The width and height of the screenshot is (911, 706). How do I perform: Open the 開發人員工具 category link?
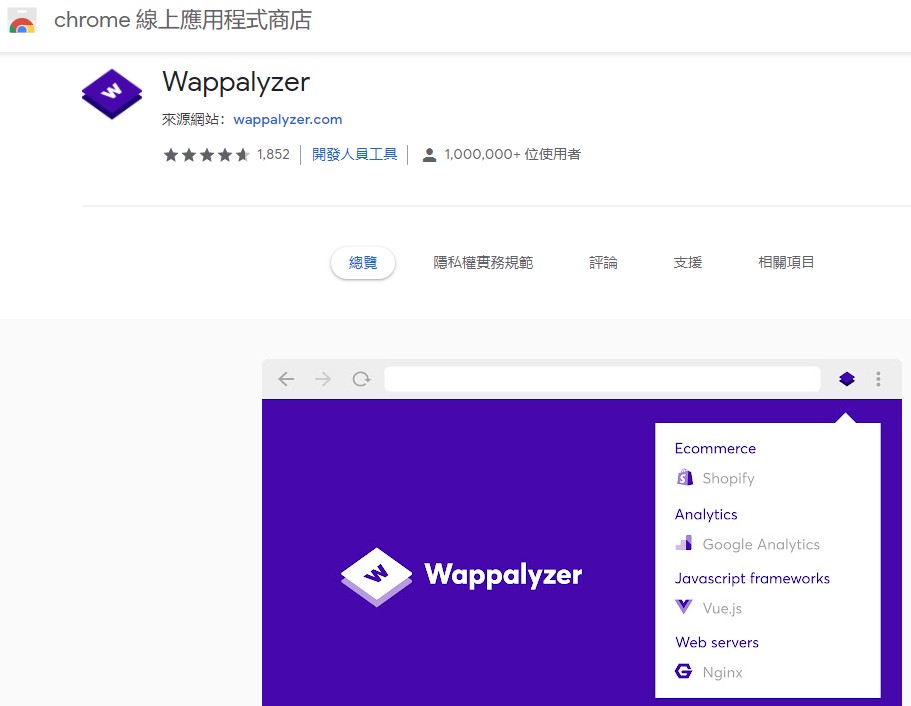[x=354, y=155]
